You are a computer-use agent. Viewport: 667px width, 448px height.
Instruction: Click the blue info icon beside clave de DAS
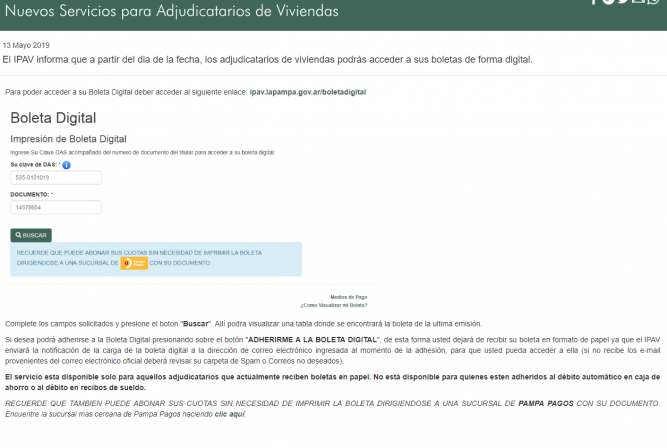click(x=66, y=165)
